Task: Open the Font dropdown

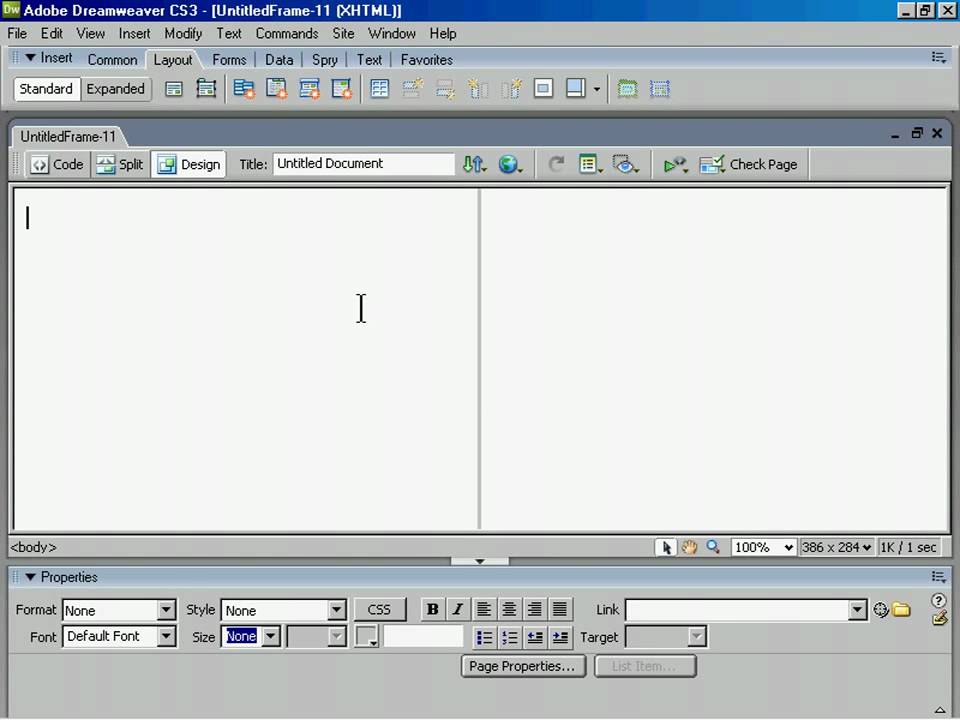Action: [x=166, y=636]
